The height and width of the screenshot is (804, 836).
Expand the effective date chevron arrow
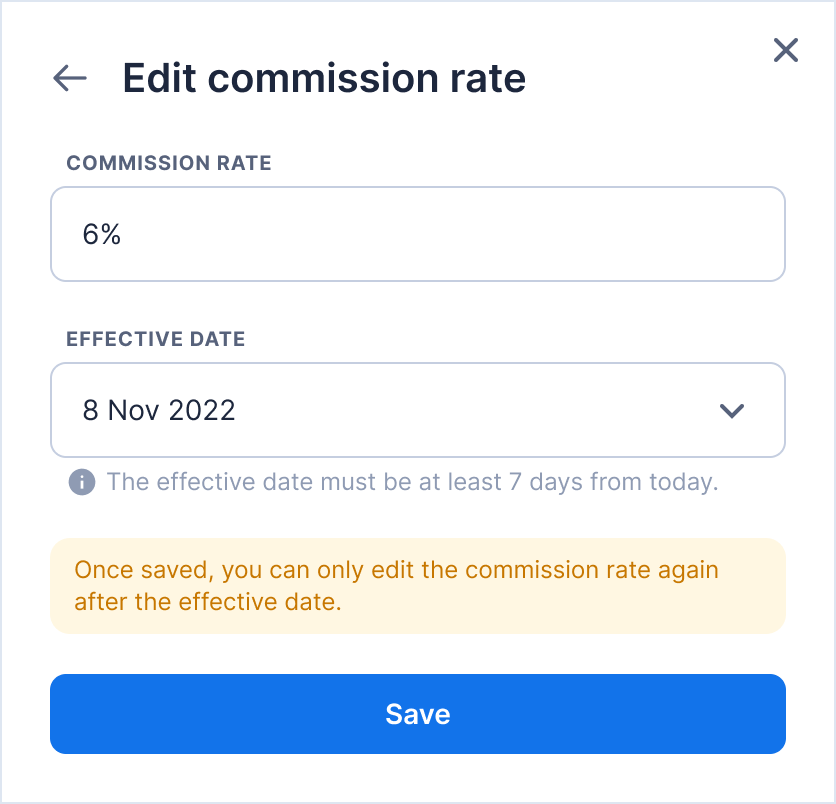(x=732, y=410)
